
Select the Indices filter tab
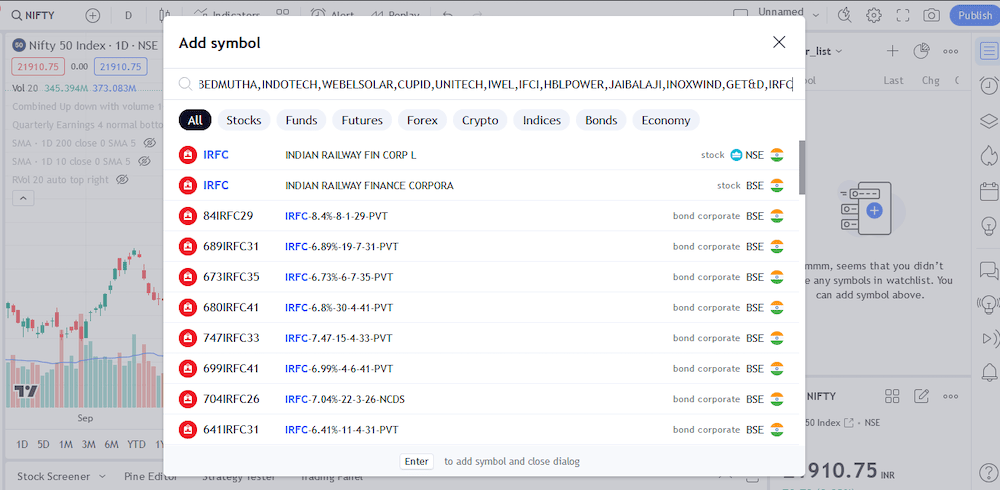[x=542, y=120]
